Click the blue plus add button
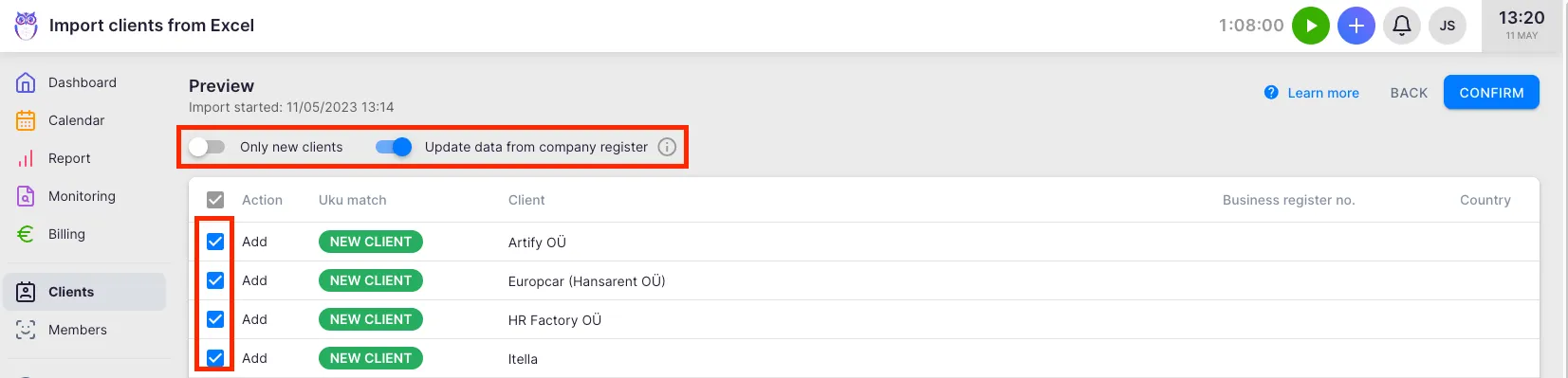The image size is (1568, 378). click(1356, 26)
